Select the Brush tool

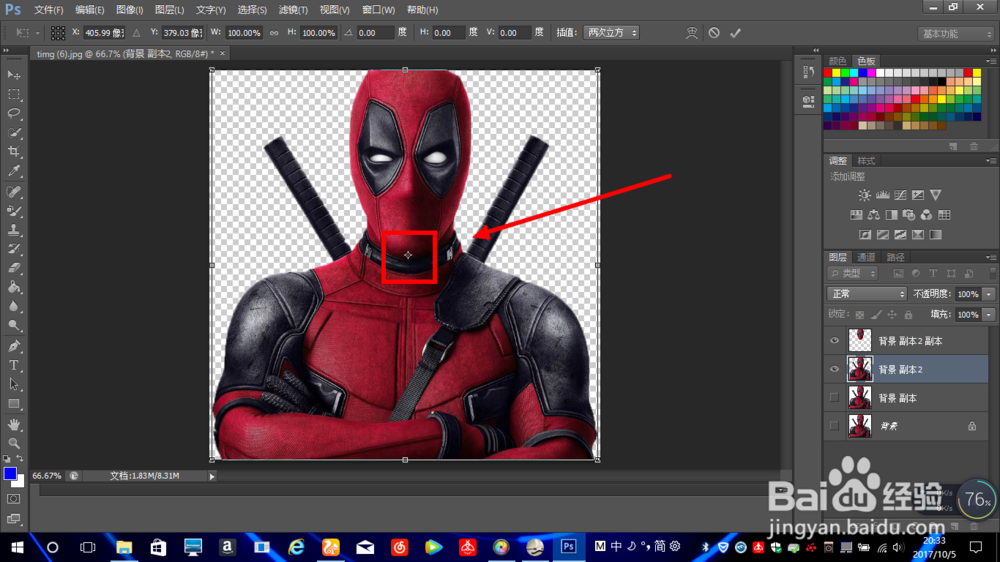tap(13, 211)
